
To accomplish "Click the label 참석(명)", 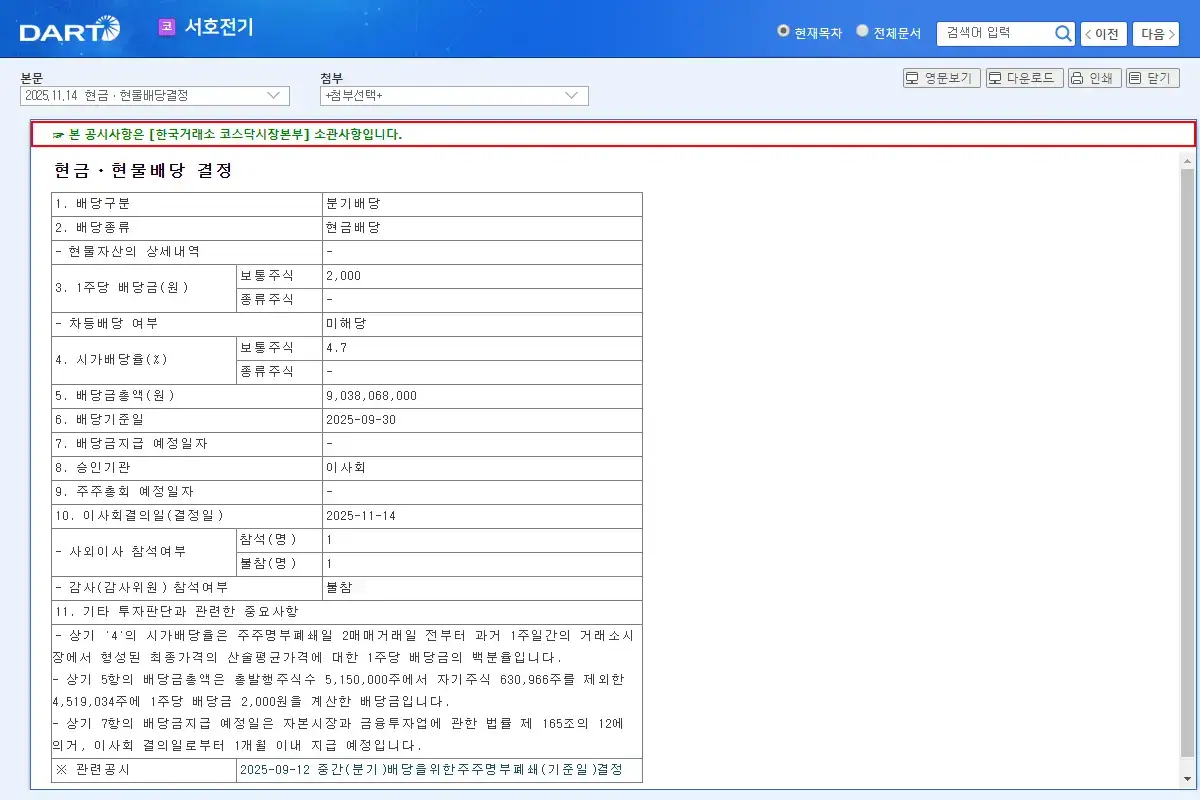I will pos(268,540).
